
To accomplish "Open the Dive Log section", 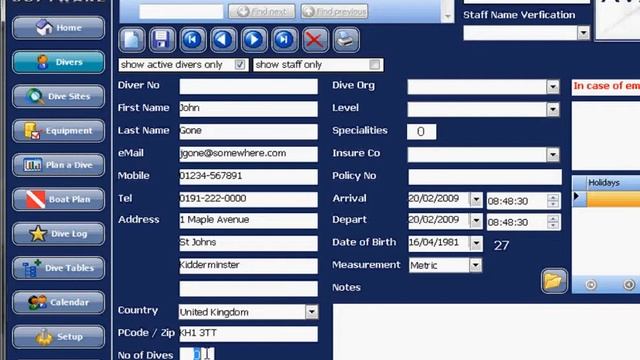I will (x=58, y=233).
